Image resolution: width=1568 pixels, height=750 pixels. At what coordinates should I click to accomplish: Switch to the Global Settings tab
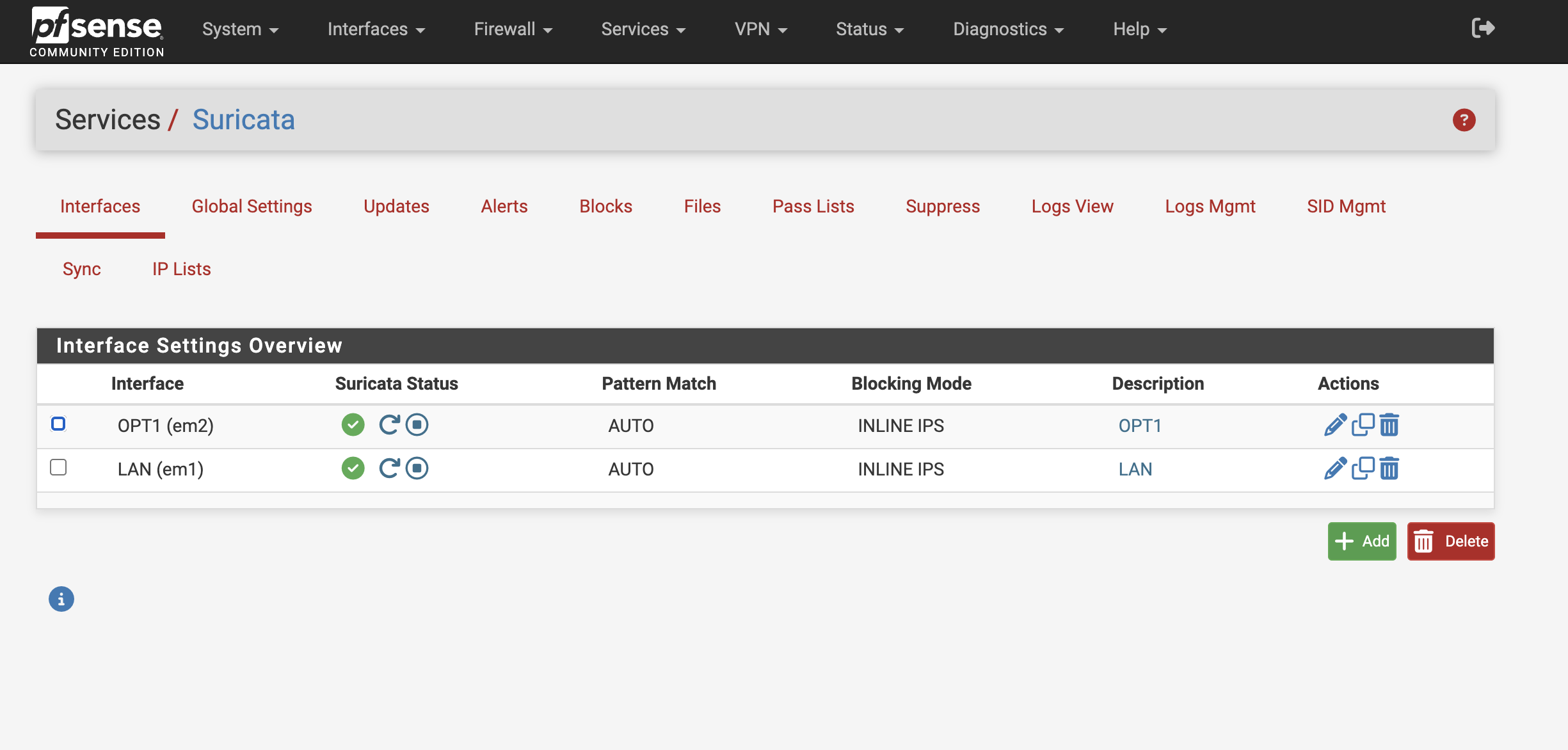(252, 207)
